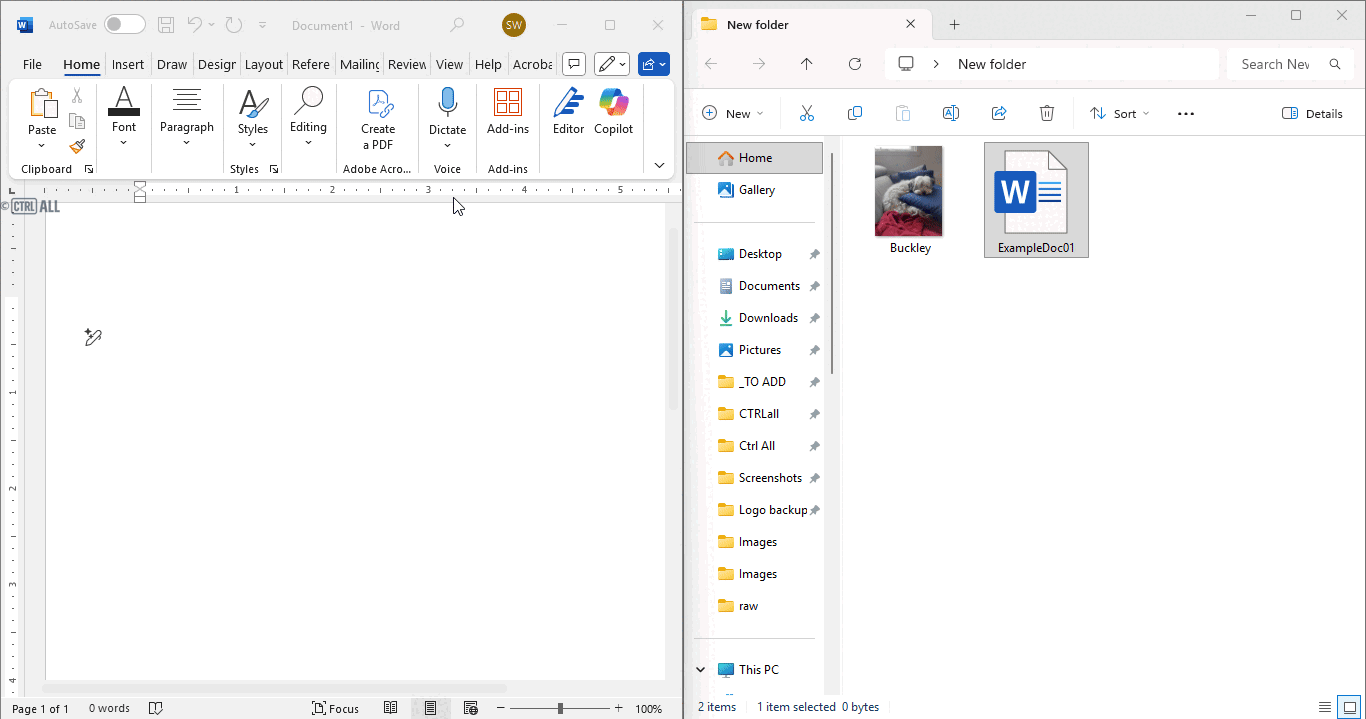The width and height of the screenshot is (1366, 719).
Task: Switch to the Insert ribbon tab
Action: [128, 63]
